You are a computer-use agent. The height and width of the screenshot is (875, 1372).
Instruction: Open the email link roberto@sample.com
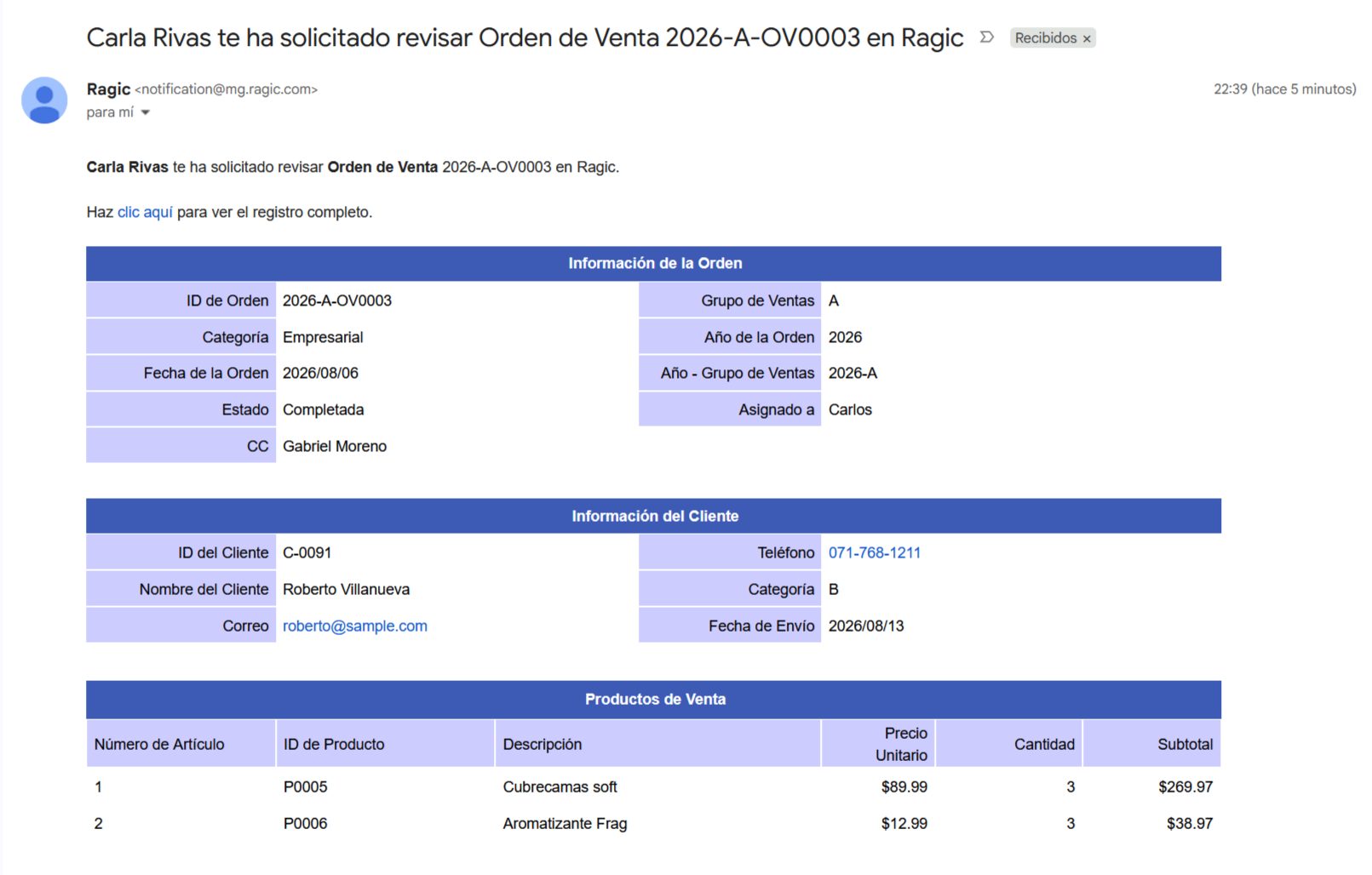(x=354, y=626)
